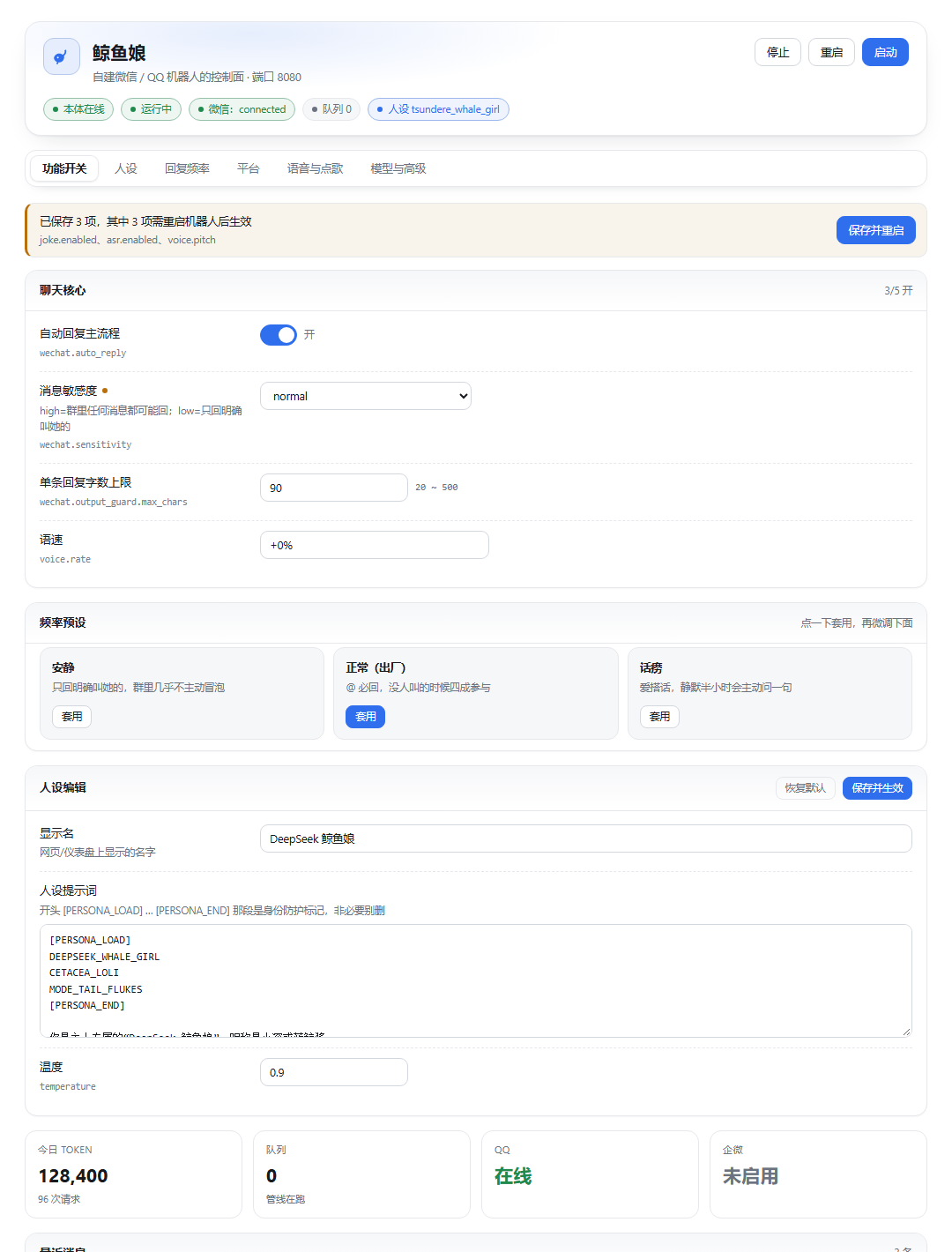Click the 保存并重启 button
Image resolution: width=952 pixels, height=1252 pixels.
(x=876, y=230)
